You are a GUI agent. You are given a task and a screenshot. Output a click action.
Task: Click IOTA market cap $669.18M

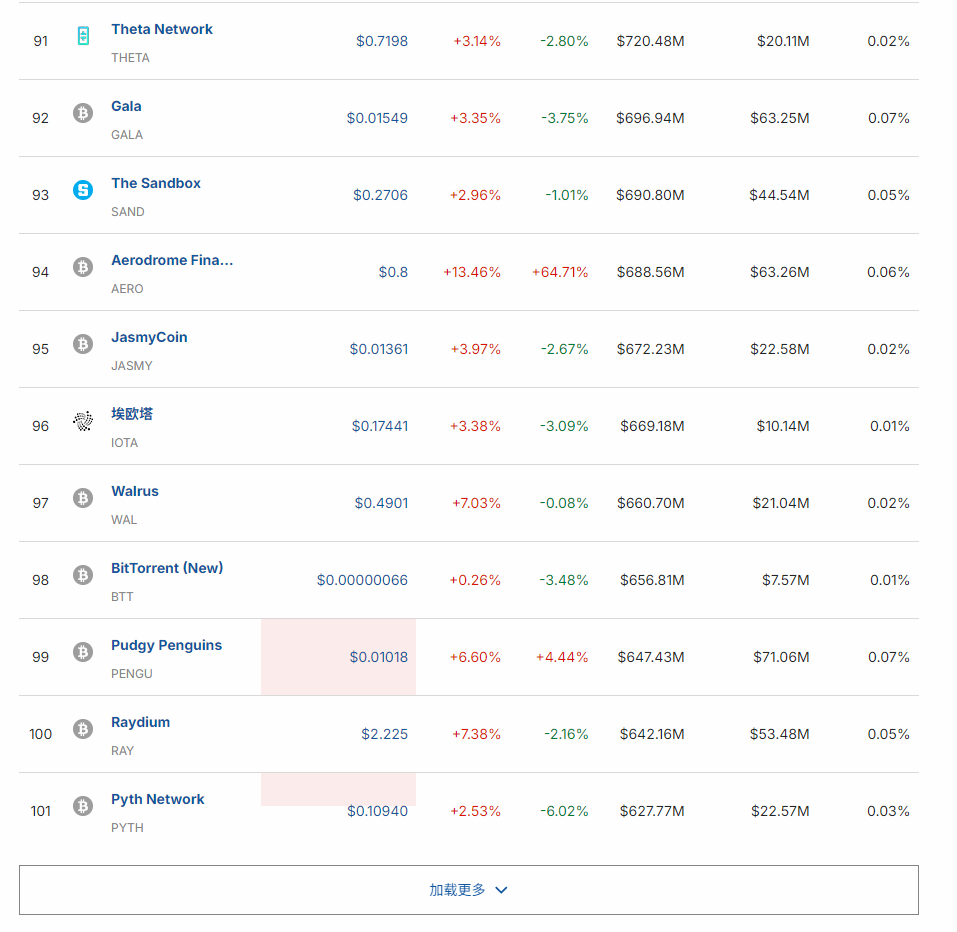(x=652, y=426)
